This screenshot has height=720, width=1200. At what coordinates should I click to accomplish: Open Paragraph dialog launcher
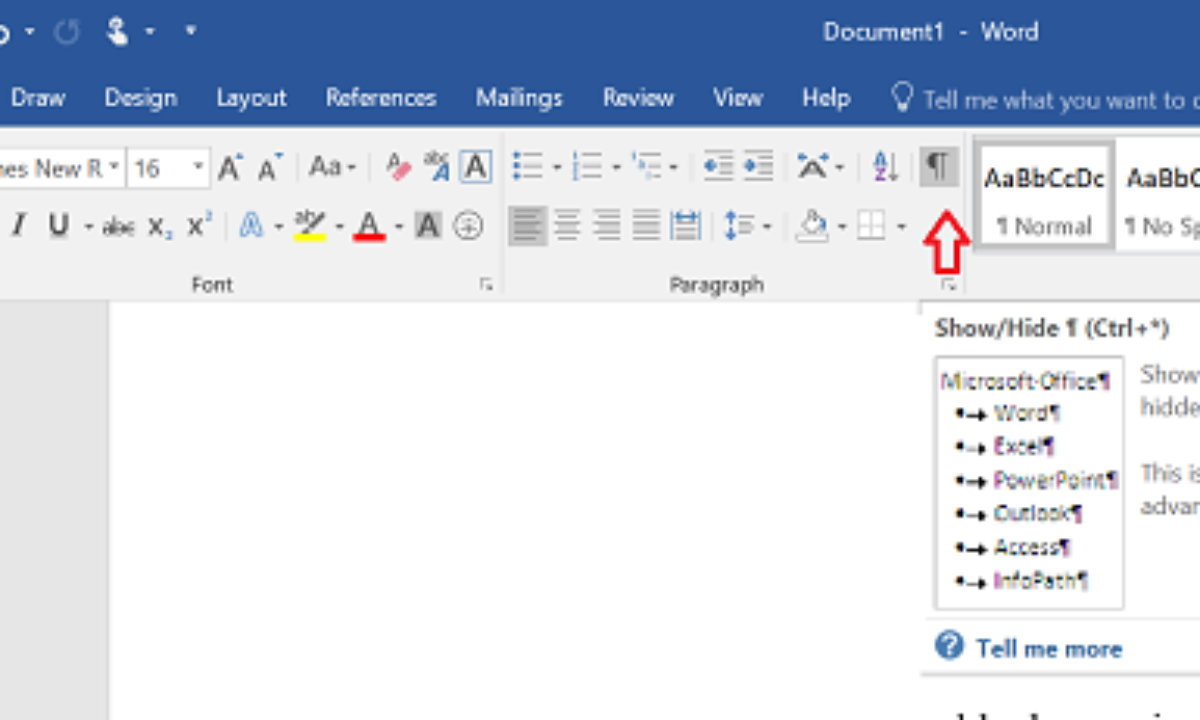click(x=949, y=286)
